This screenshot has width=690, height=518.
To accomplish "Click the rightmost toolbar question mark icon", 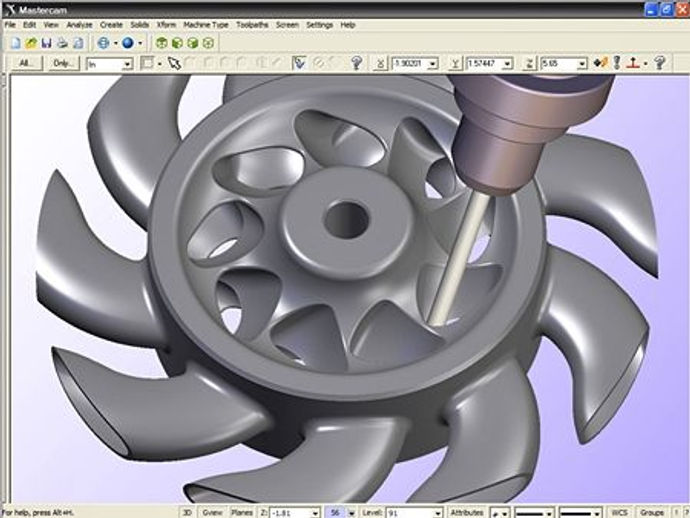I will point(659,63).
